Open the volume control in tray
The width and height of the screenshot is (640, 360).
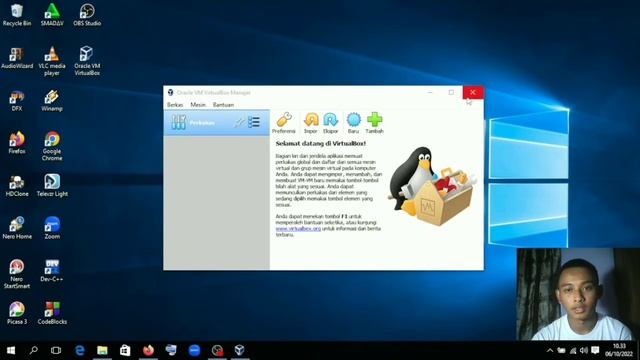(x=584, y=351)
